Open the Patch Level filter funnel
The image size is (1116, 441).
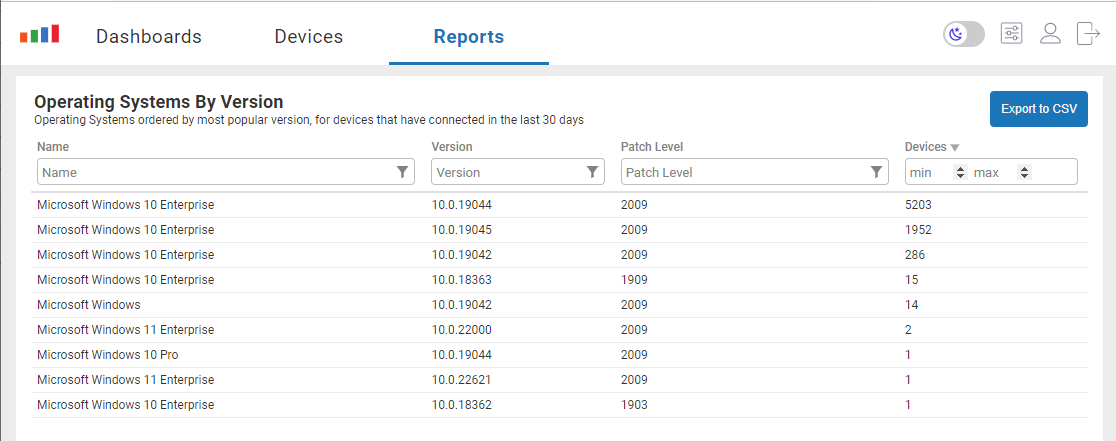click(876, 172)
